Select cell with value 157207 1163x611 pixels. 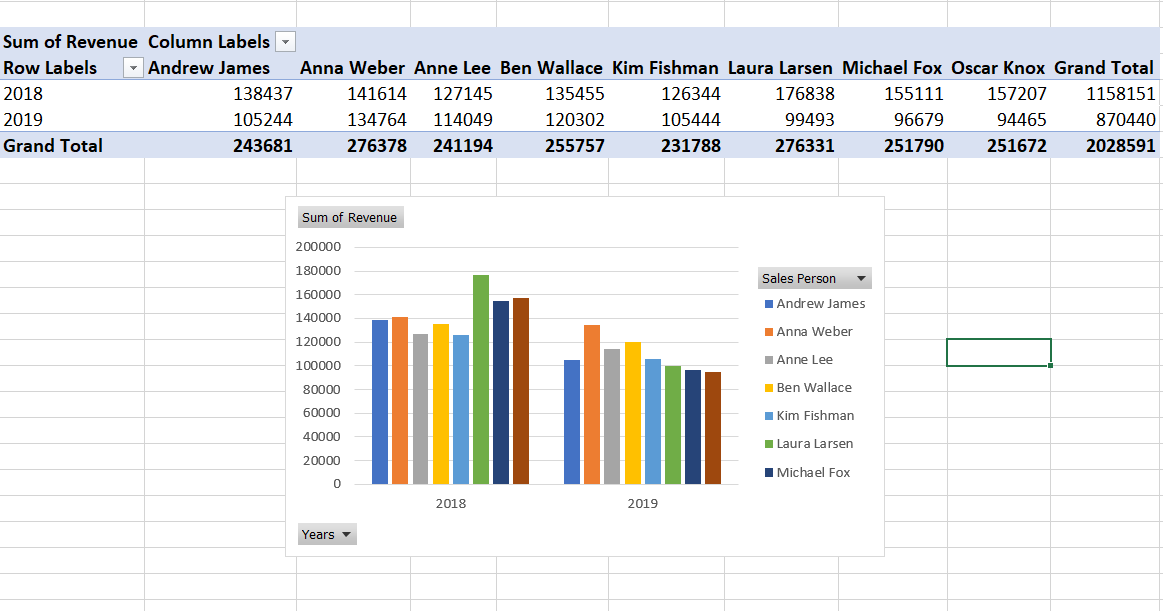pyautogui.click(x=998, y=93)
